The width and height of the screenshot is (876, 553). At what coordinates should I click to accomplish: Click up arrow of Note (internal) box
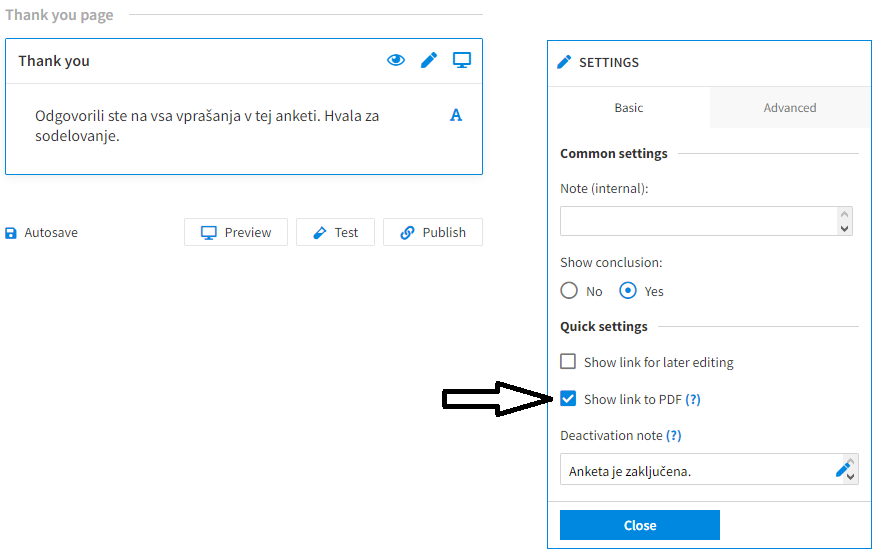coord(844,214)
